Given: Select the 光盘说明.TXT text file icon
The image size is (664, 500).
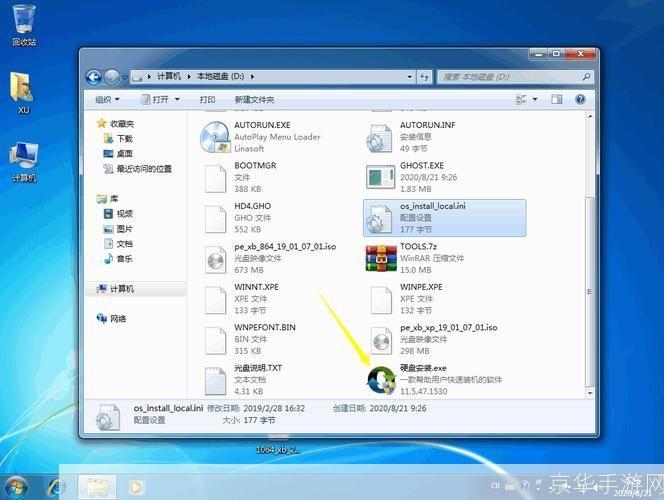Looking at the screenshot, I should 215,380.
